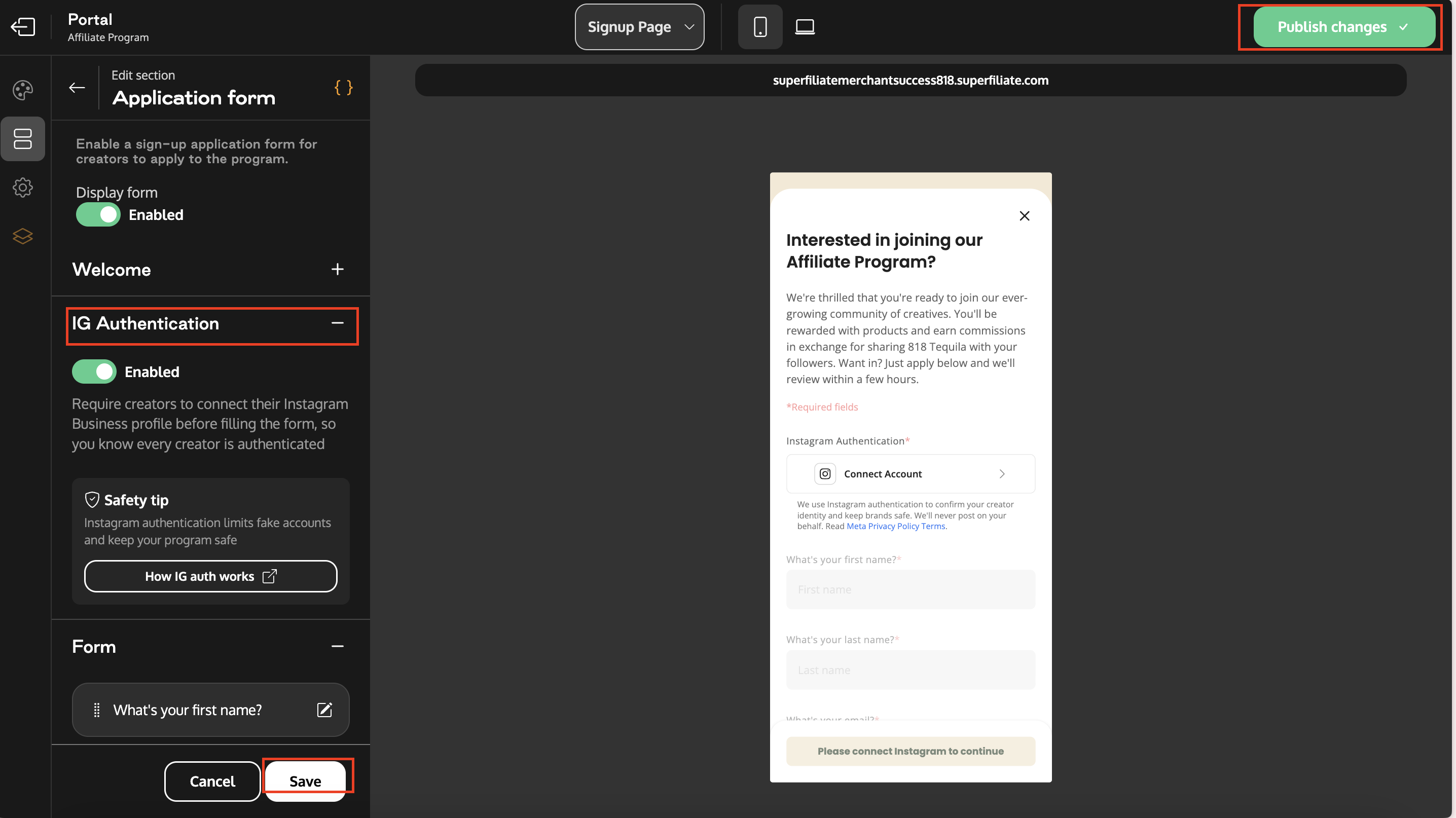The width and height of the screenshot is (1456, 818).
Task: Open the curly braces code editor icon
Action: tap(344, 88)
